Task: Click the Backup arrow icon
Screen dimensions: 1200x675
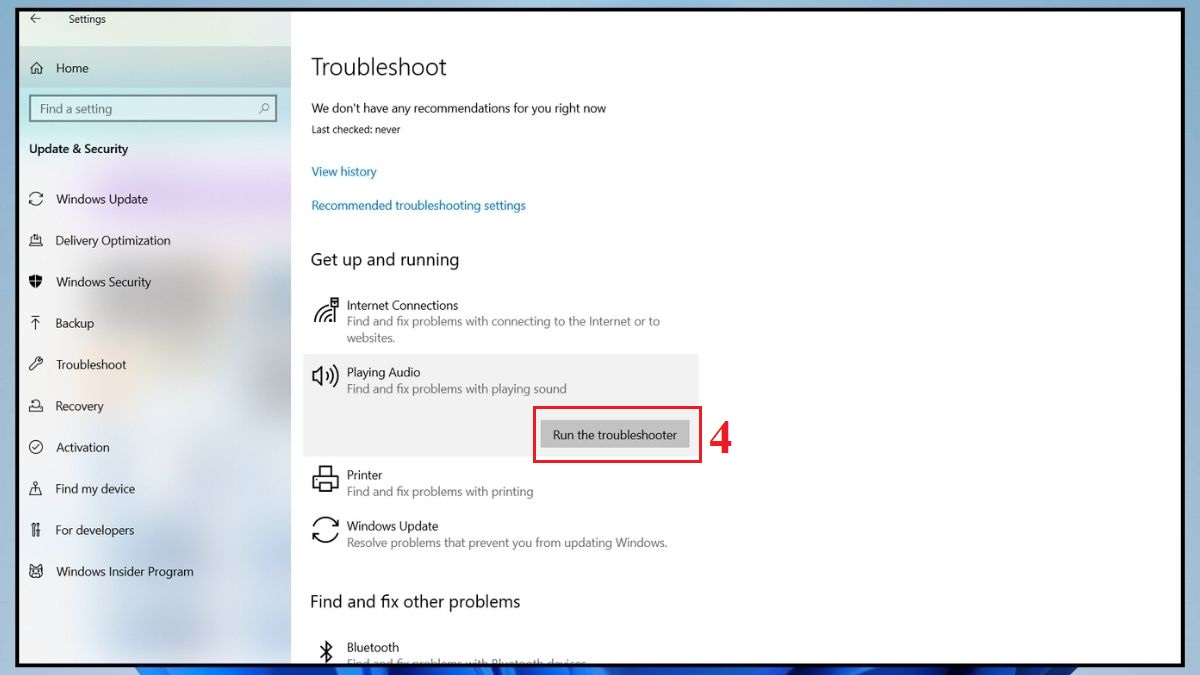Action: point(36,323)
